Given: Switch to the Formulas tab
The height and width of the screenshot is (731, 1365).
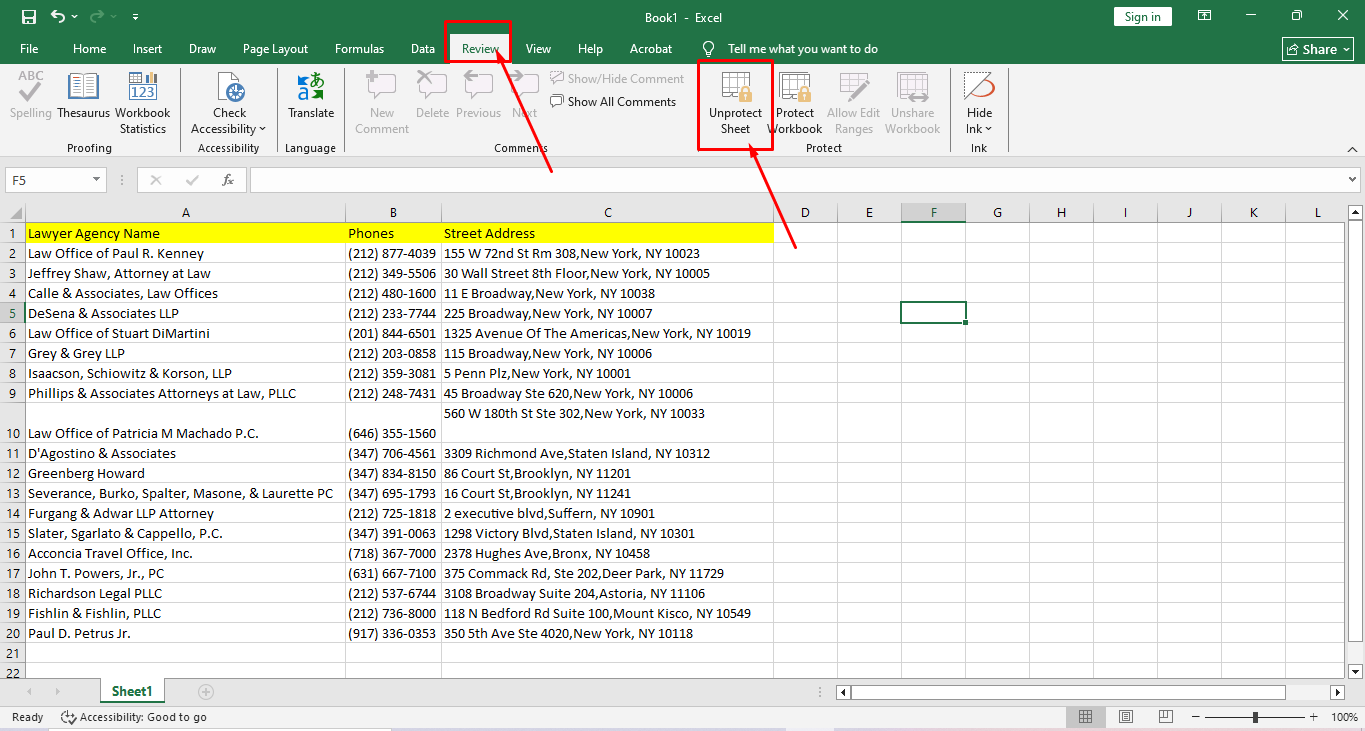Looking at the screenshot, I should (x=359, y=49).
